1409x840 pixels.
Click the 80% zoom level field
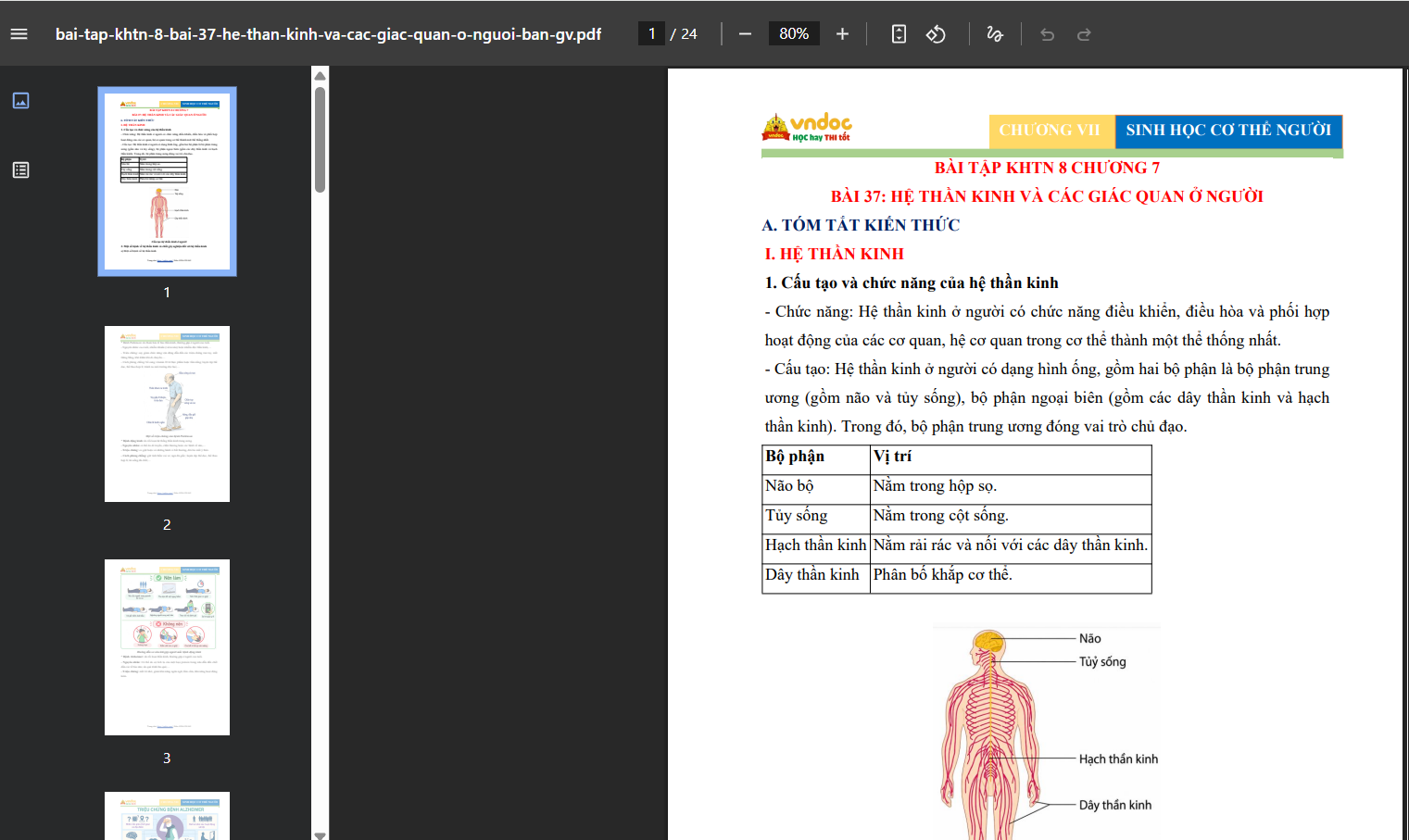pos(794,34)
